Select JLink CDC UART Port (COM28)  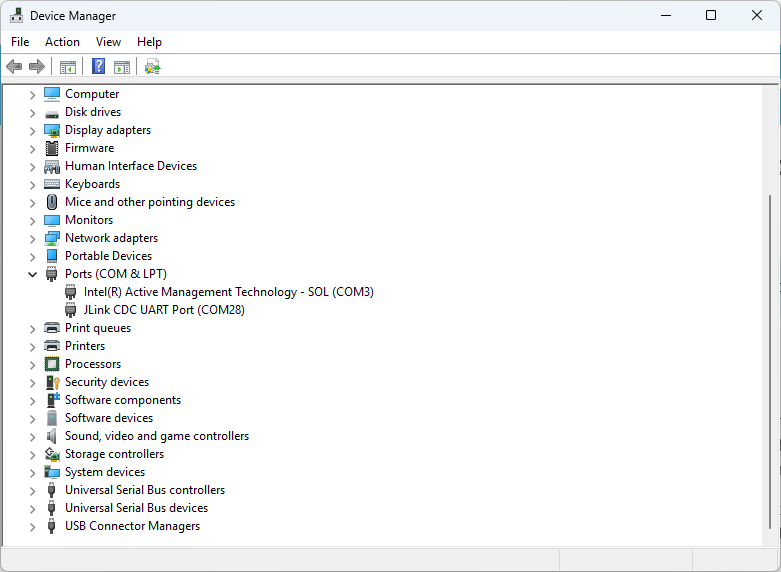164,310
